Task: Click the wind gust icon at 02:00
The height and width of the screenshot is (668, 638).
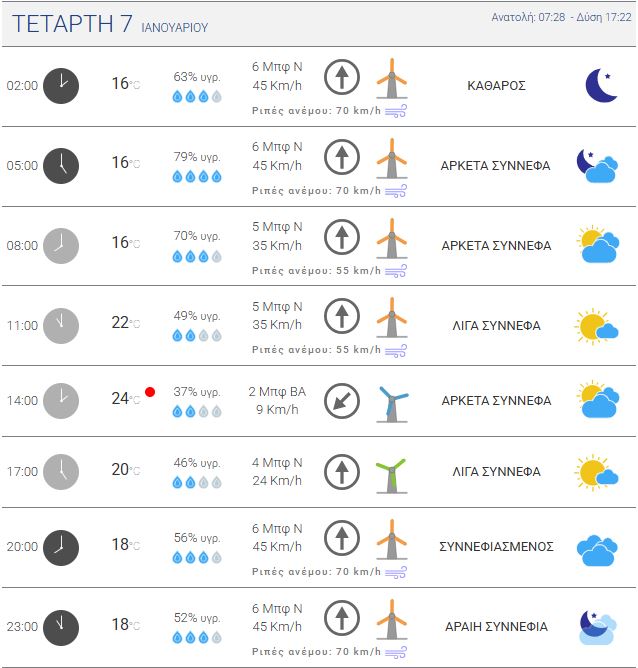Action: click(x=396, y=110)
